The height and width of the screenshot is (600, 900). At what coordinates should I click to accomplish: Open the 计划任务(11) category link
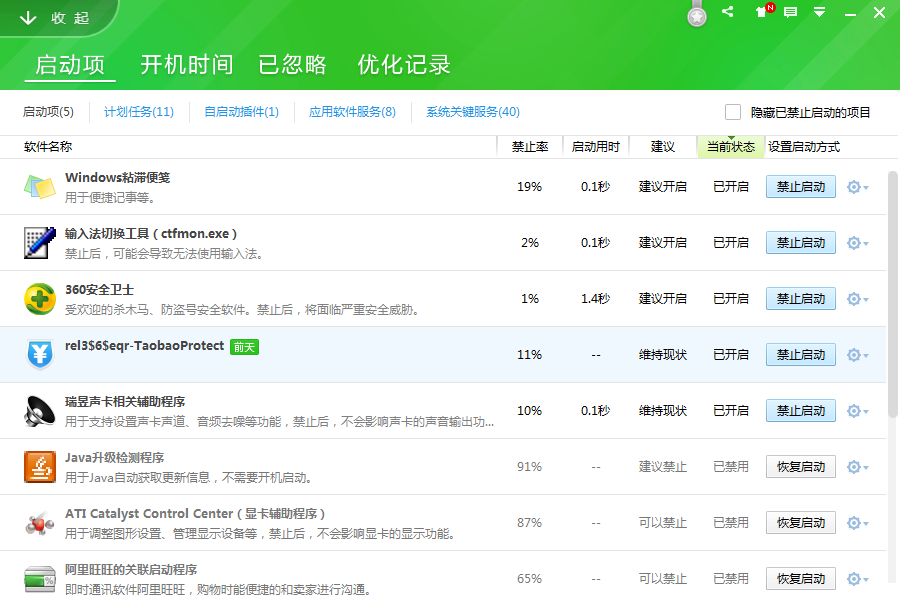(x=138, y=113)
